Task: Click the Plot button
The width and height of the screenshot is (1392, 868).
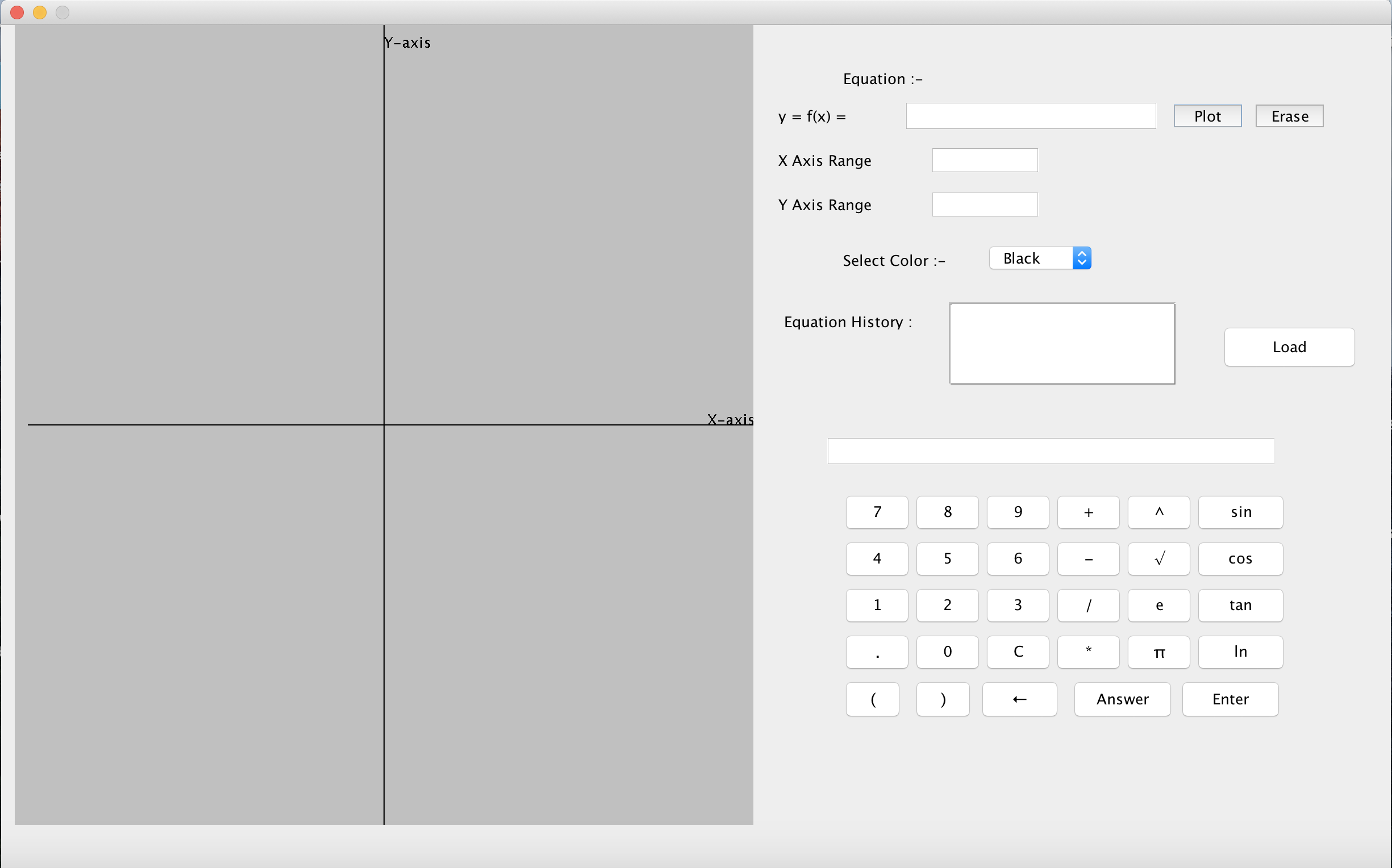Action: (x=1207, y=116)
